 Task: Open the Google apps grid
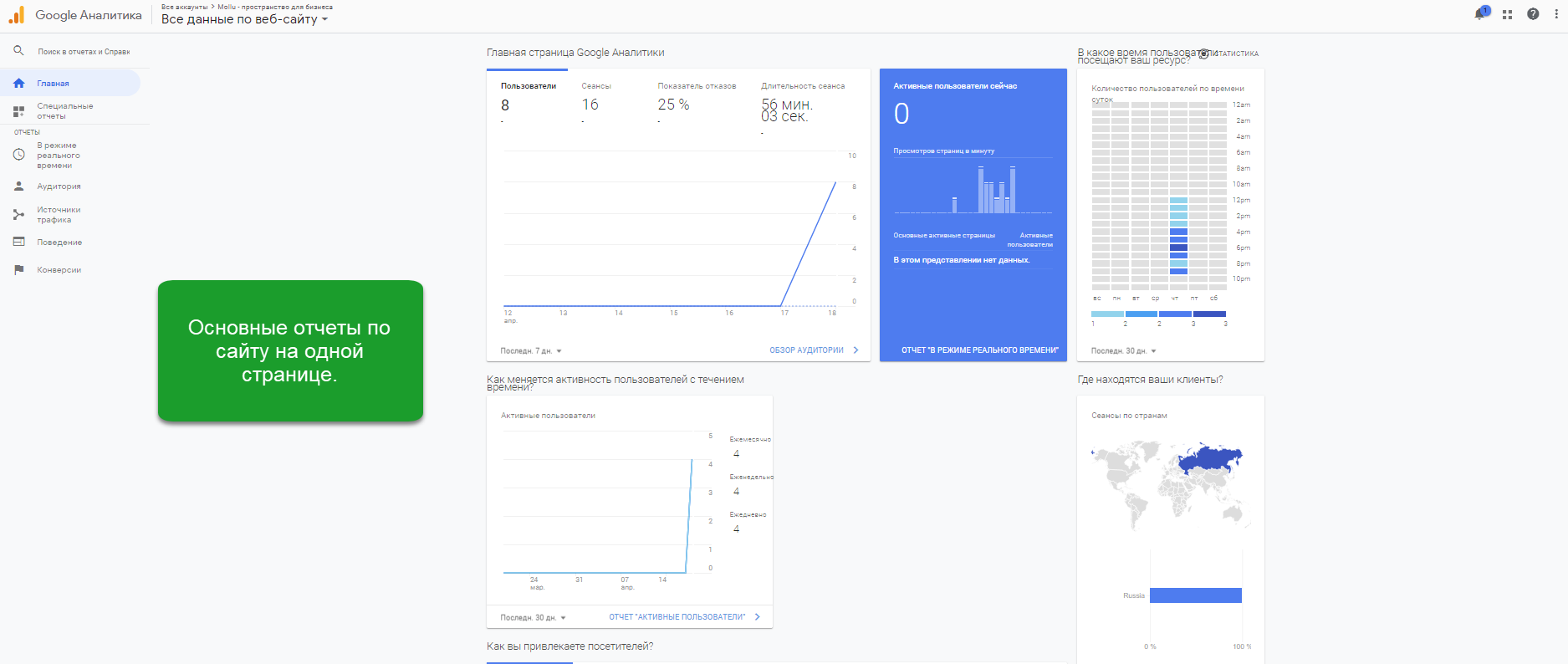click(x=1507, y=14)
